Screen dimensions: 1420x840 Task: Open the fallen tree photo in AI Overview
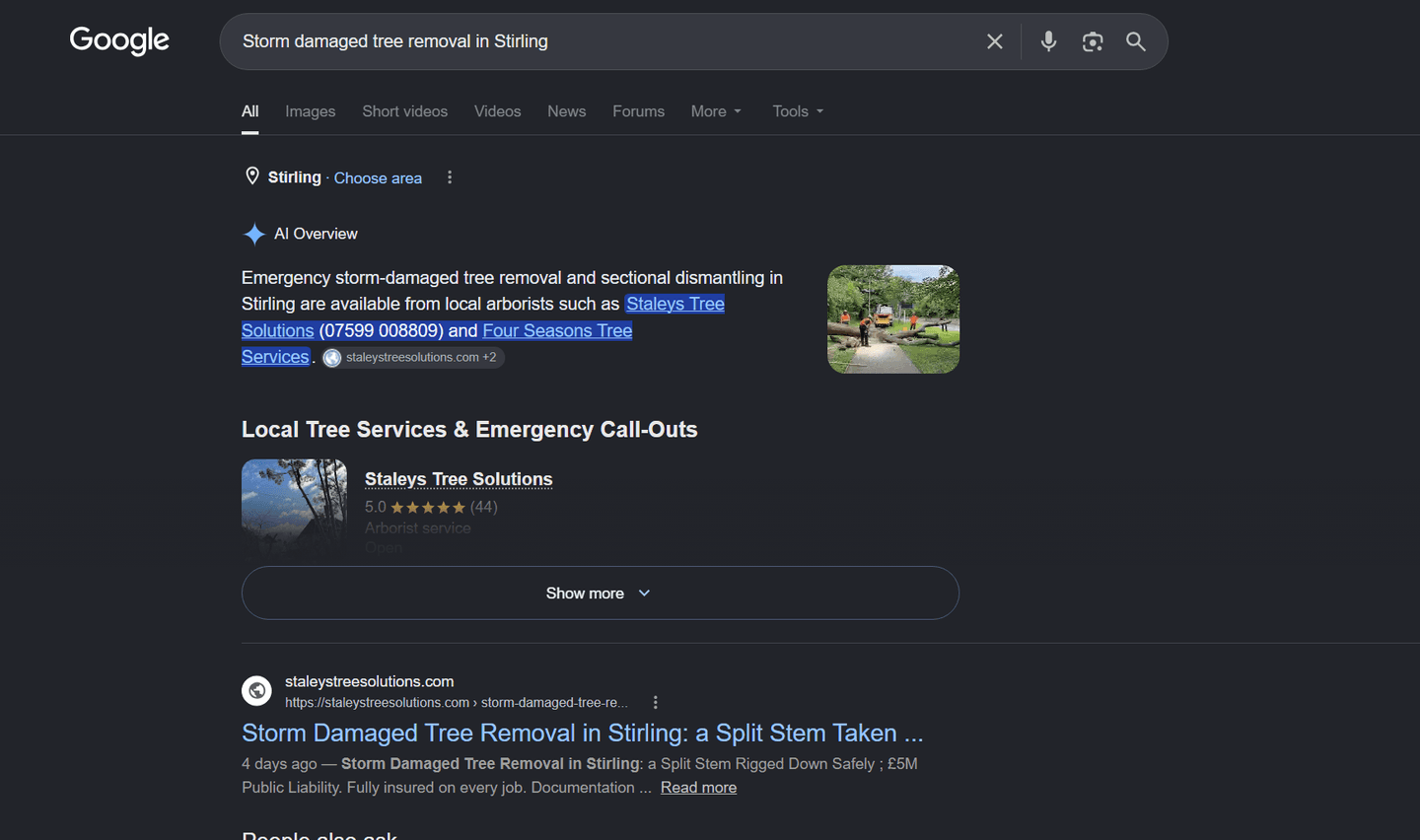pyautogui.click(x=893, y=319)
